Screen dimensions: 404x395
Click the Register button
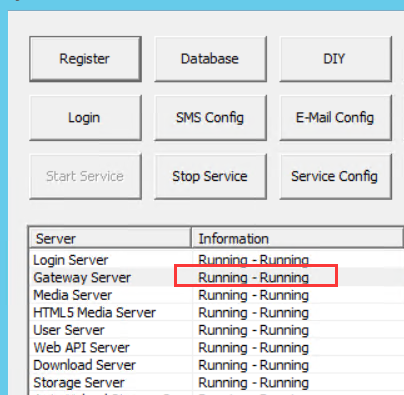(85, 59)
